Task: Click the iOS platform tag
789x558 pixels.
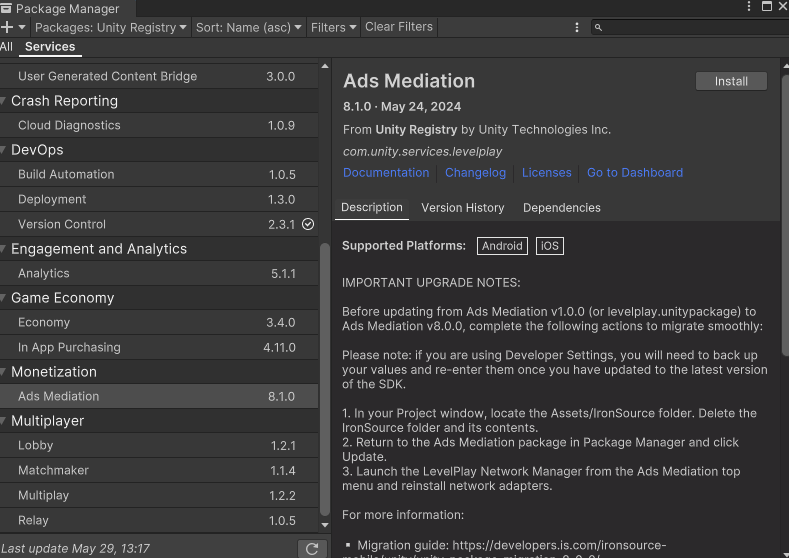Action: pos(549,246)
